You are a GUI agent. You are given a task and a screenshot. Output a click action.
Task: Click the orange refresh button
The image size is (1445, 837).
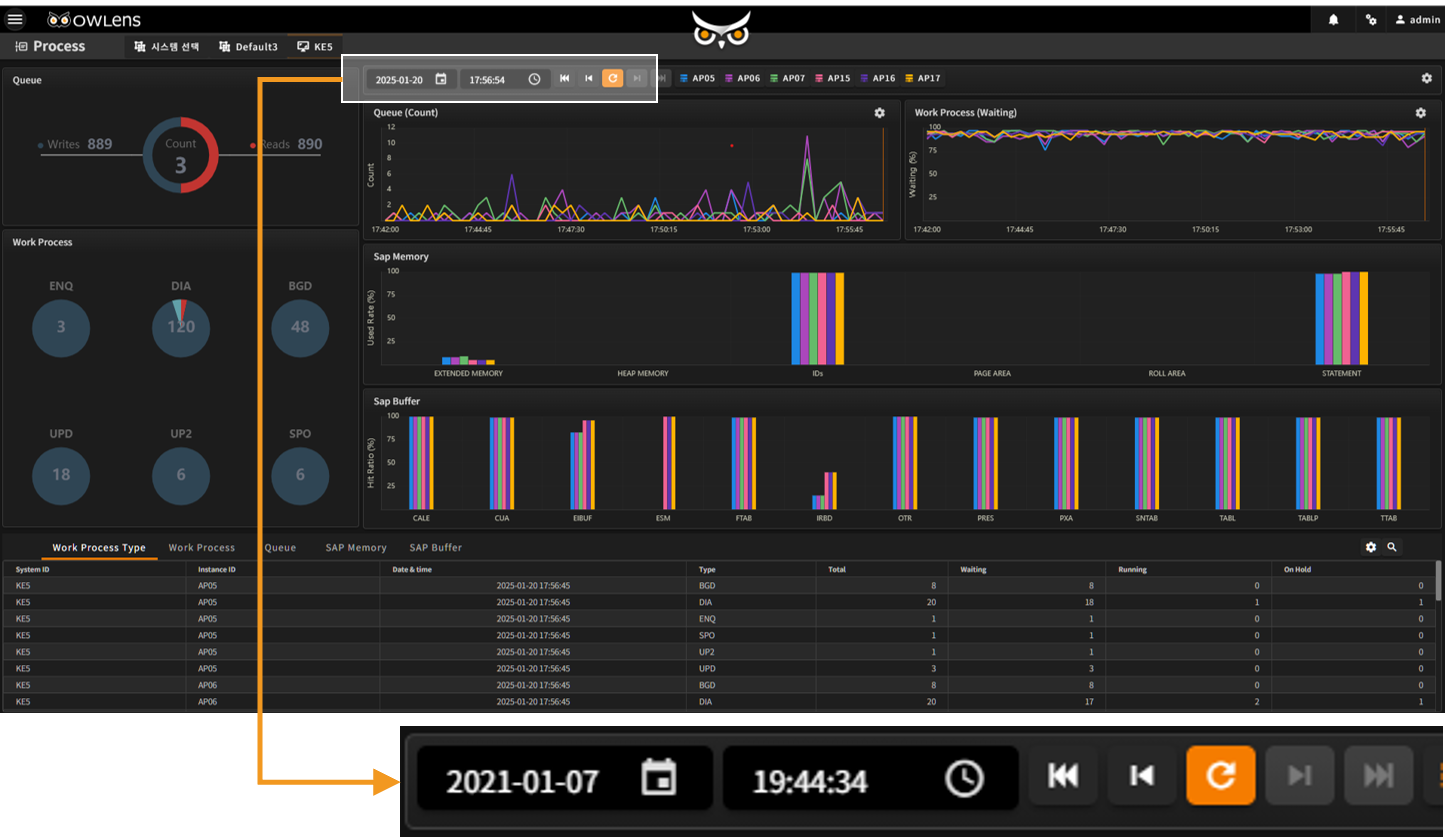(x=612, y=78)
